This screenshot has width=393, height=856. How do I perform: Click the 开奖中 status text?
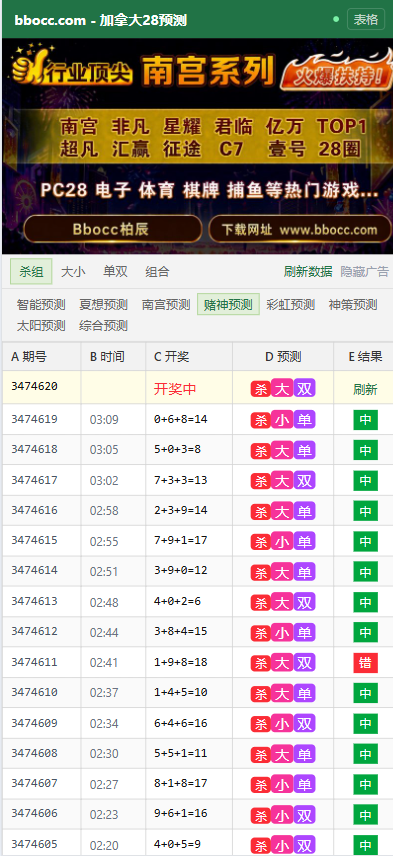pyautogui.click(x=175, y=389)
